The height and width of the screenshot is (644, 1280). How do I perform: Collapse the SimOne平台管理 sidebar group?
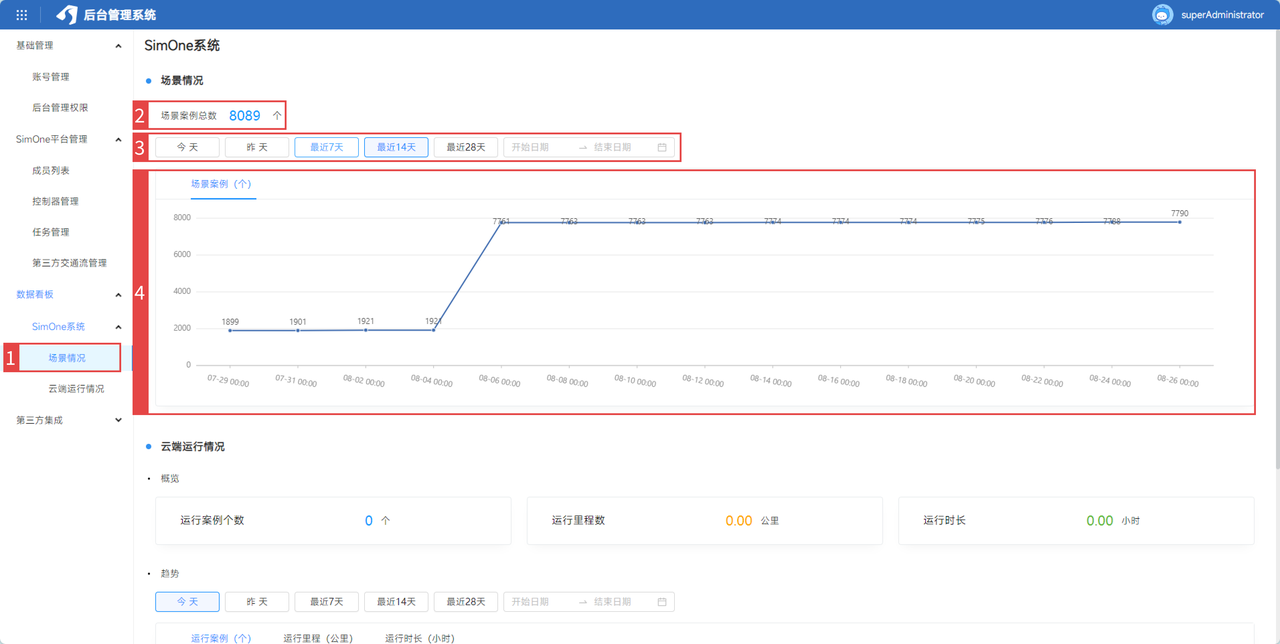118,140
